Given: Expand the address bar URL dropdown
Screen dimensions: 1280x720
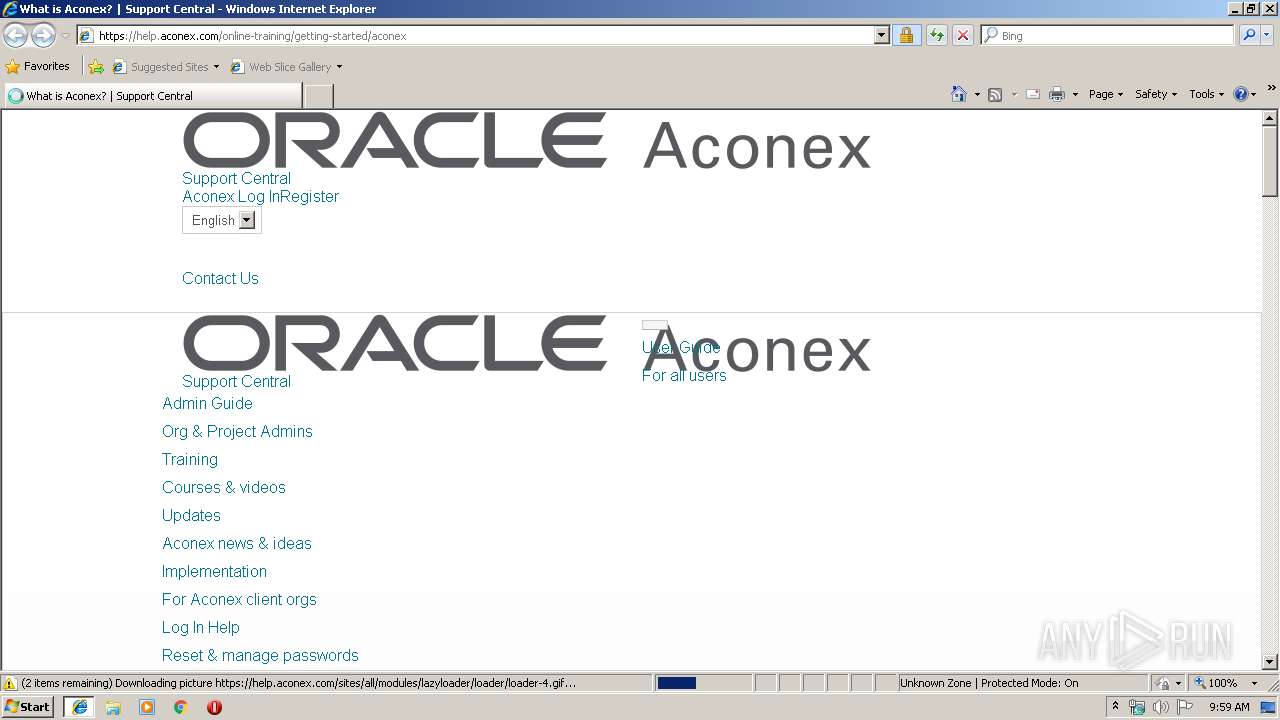Looking at the screenshot, I should click(x=881, y=35).
